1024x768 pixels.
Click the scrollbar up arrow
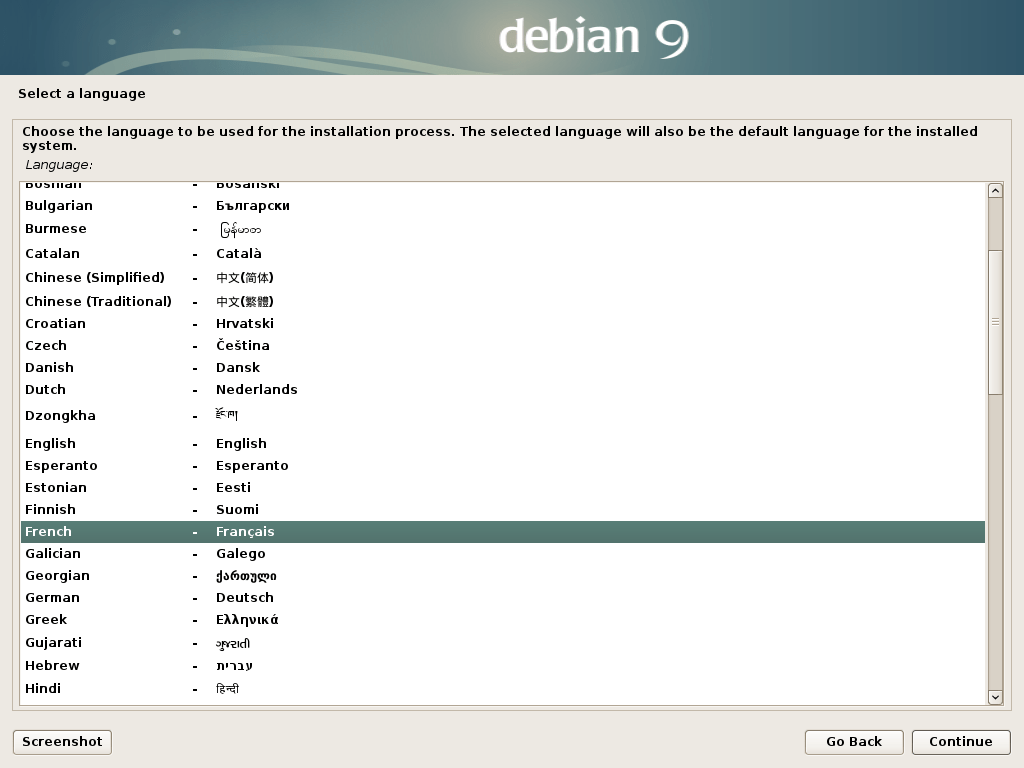point(995,191)
